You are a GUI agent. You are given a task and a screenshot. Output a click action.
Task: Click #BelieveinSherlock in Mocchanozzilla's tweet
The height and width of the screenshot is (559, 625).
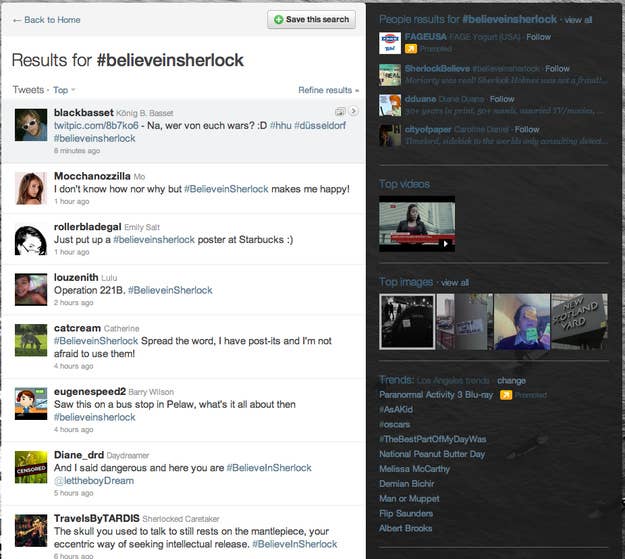(x=226, y=189)
